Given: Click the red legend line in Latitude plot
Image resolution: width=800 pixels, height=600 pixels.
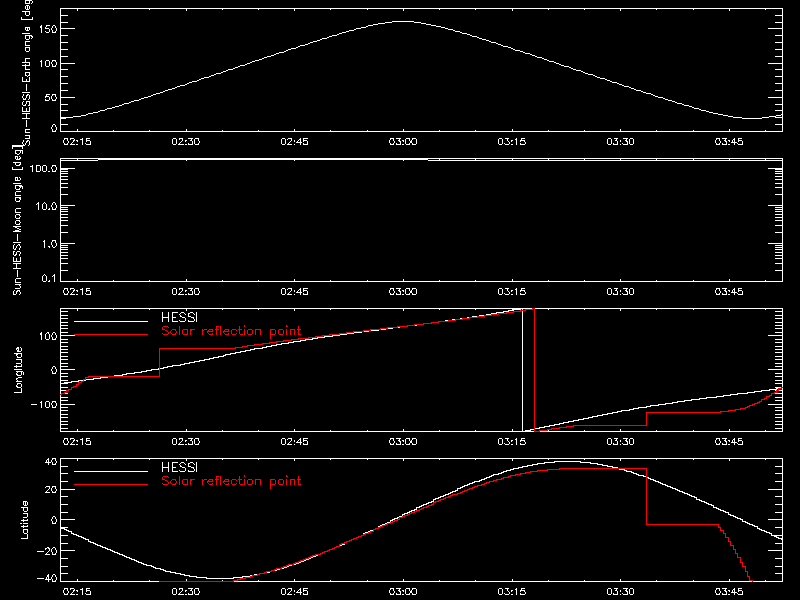Looking at the screenshot, I should pyautogui.click(x=111, y=485).
